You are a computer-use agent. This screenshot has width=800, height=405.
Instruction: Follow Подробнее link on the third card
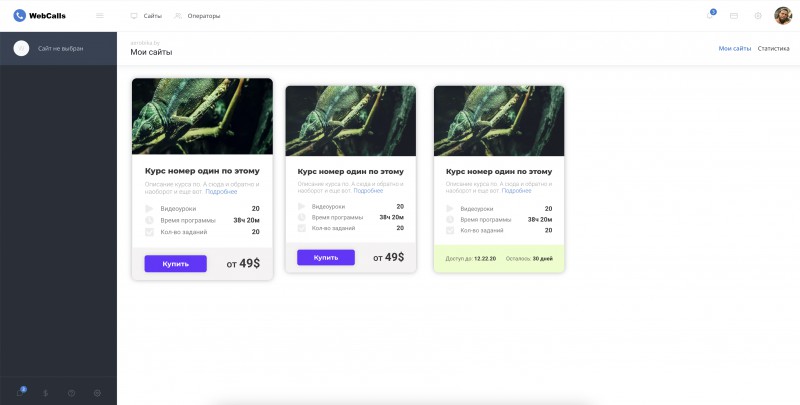click(516, 190)
